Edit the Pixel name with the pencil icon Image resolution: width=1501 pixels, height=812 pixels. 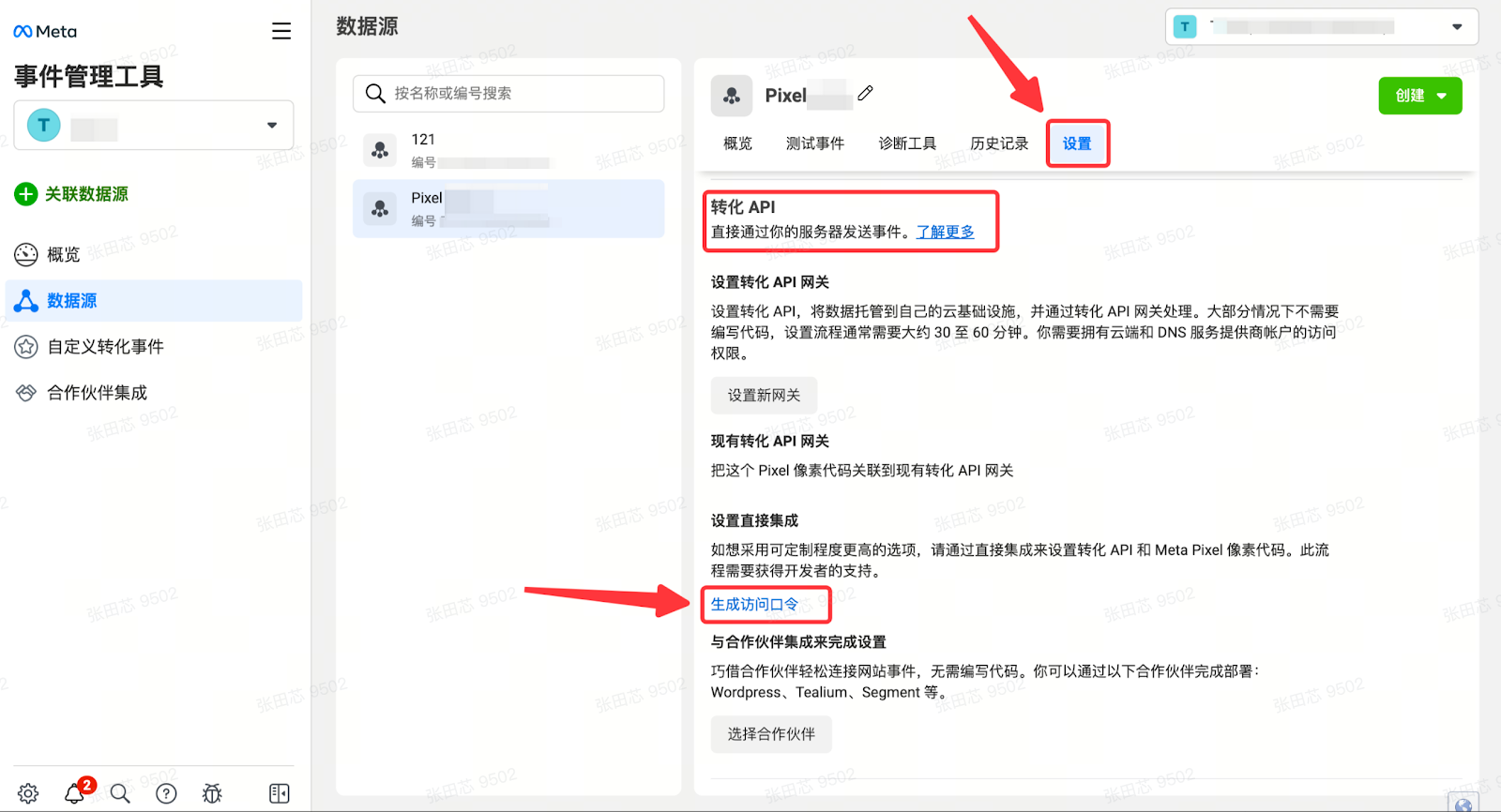pos(865,93)
